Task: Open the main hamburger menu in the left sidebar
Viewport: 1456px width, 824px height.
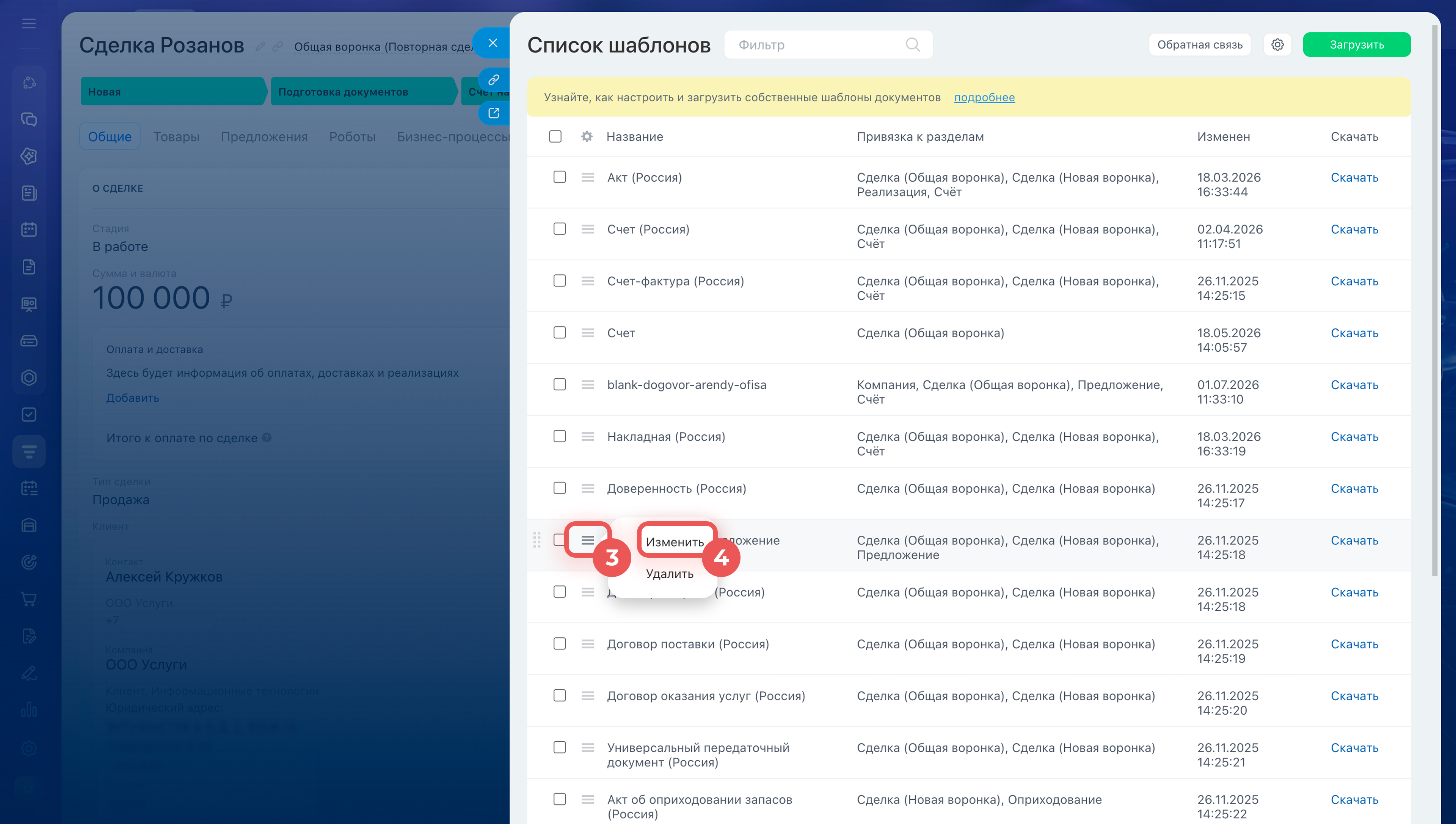Action: pos(29,23)
